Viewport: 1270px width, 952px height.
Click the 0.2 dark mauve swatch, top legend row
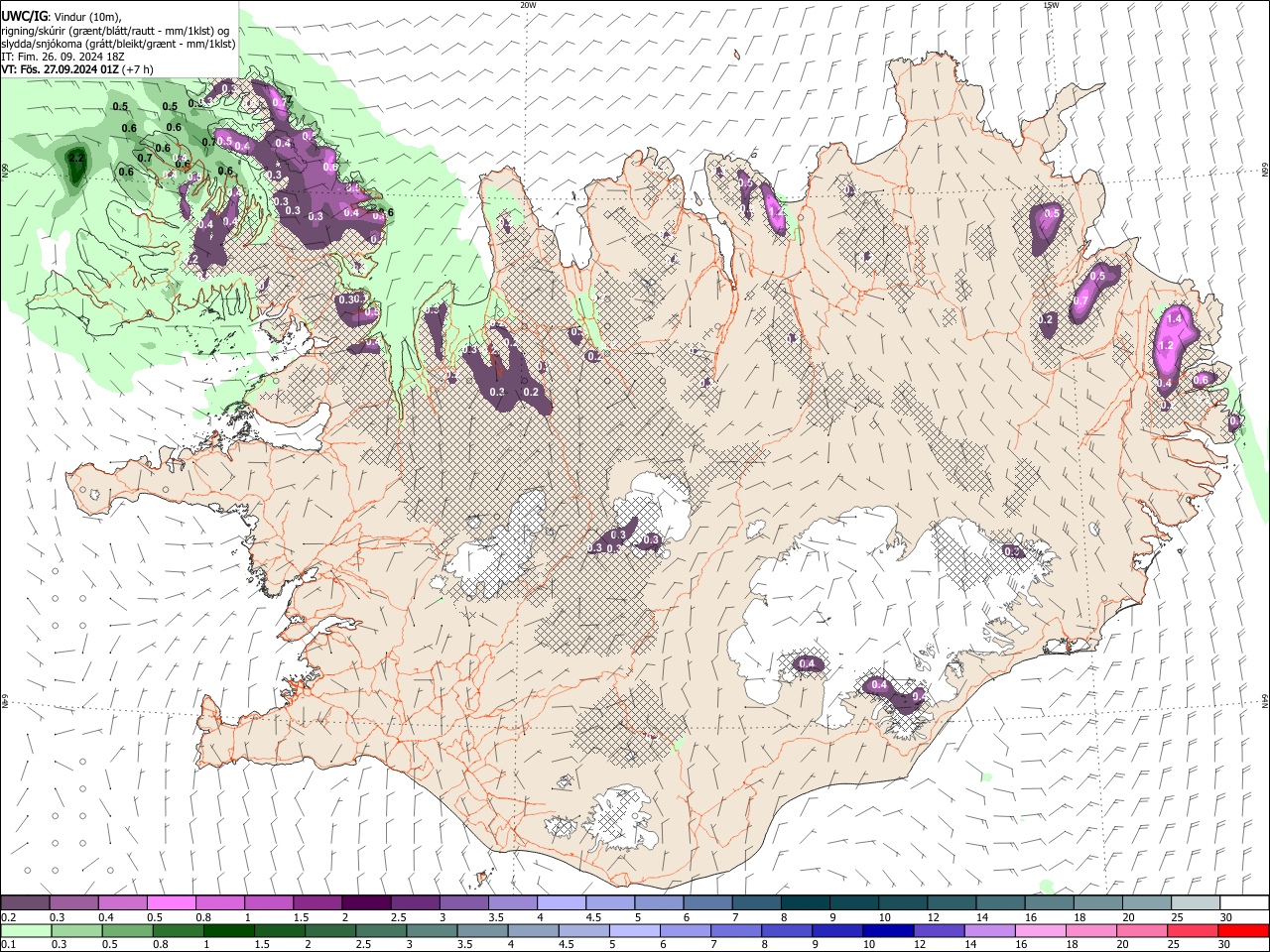pyautogui.click(x=25, y=902)
